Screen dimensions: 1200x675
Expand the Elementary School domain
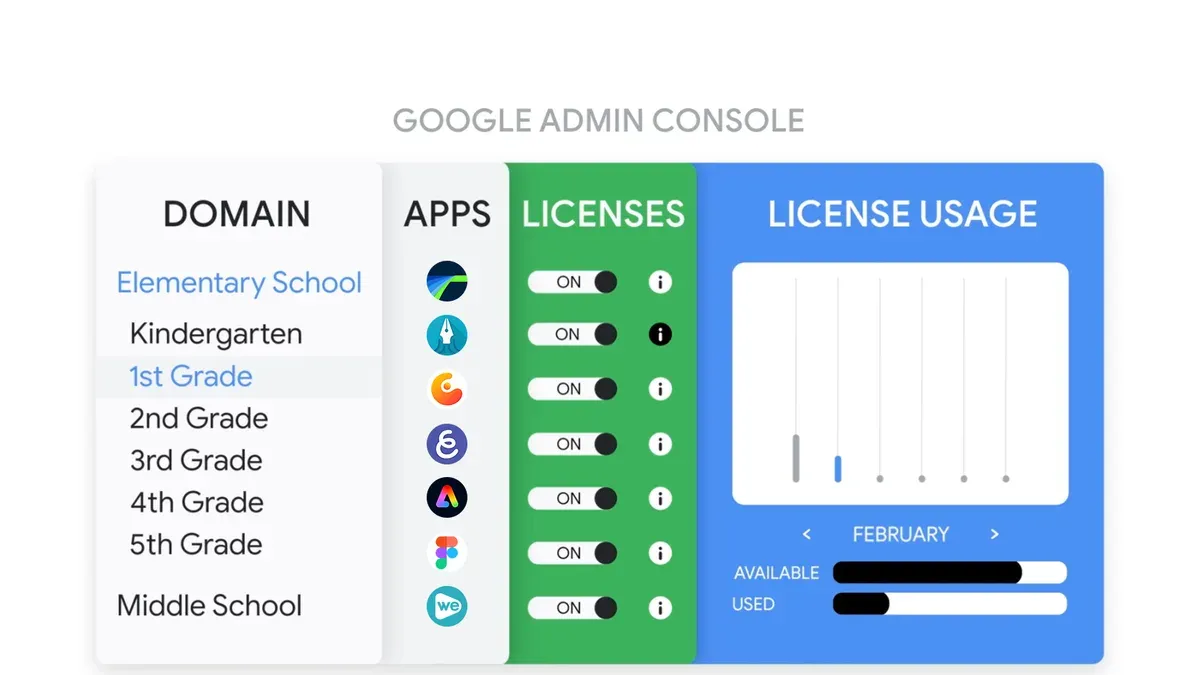click(239, 283)
